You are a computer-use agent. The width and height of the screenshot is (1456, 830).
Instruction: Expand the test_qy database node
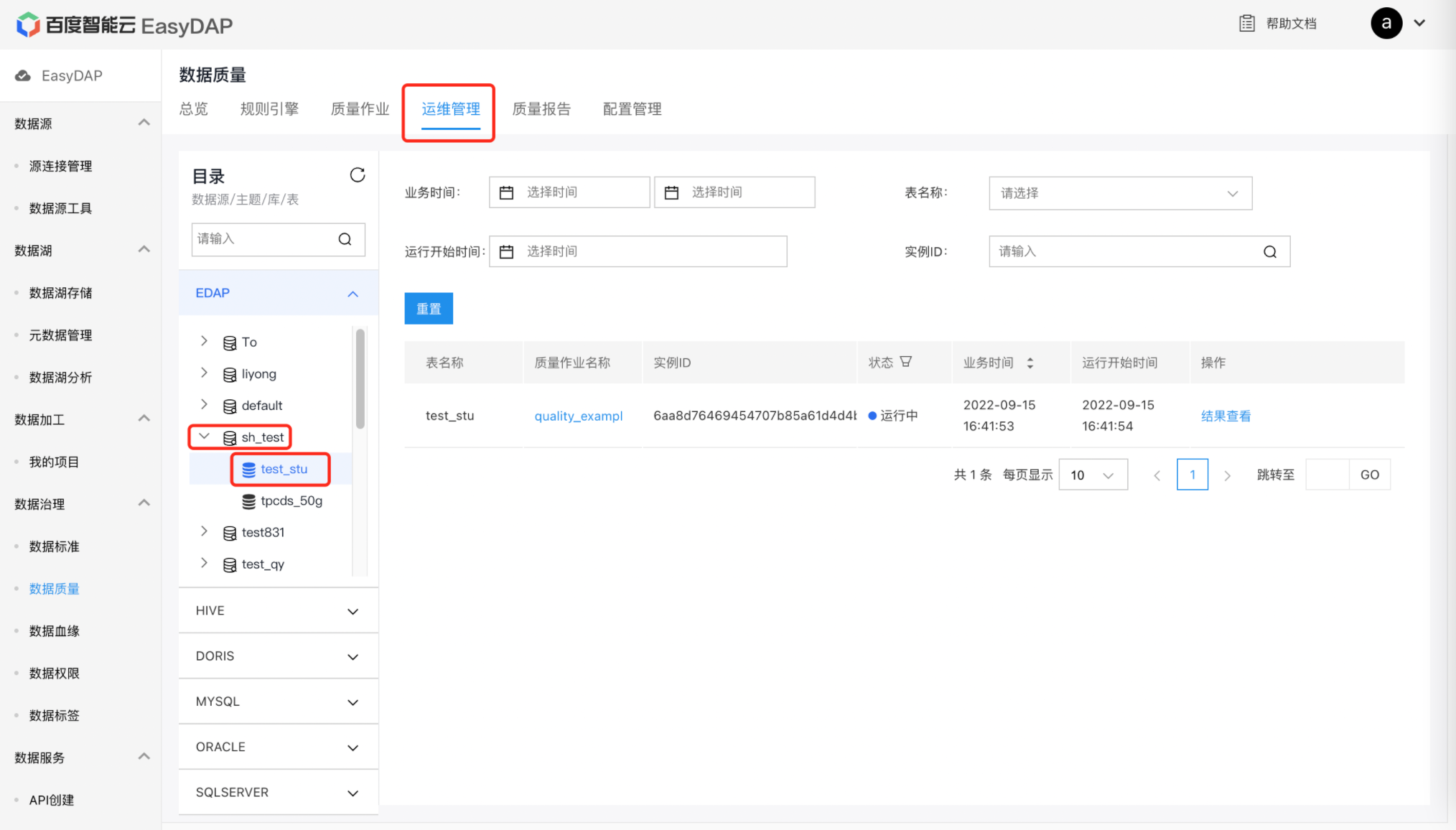(x=204, y=563)
